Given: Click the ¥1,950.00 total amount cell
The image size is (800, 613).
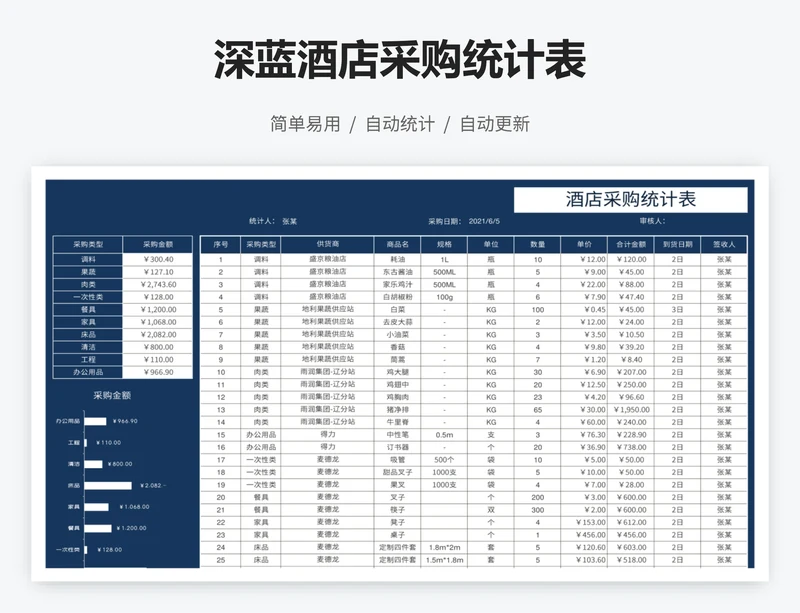Looking at the screenshot, I should tap(631, 410).
